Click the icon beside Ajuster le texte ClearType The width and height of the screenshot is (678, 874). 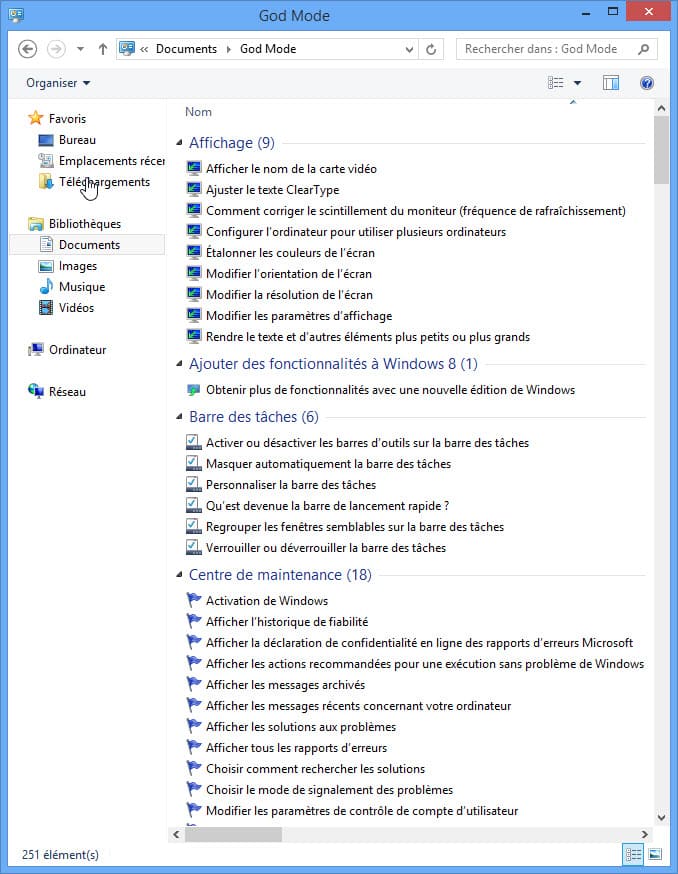point(193,189)
